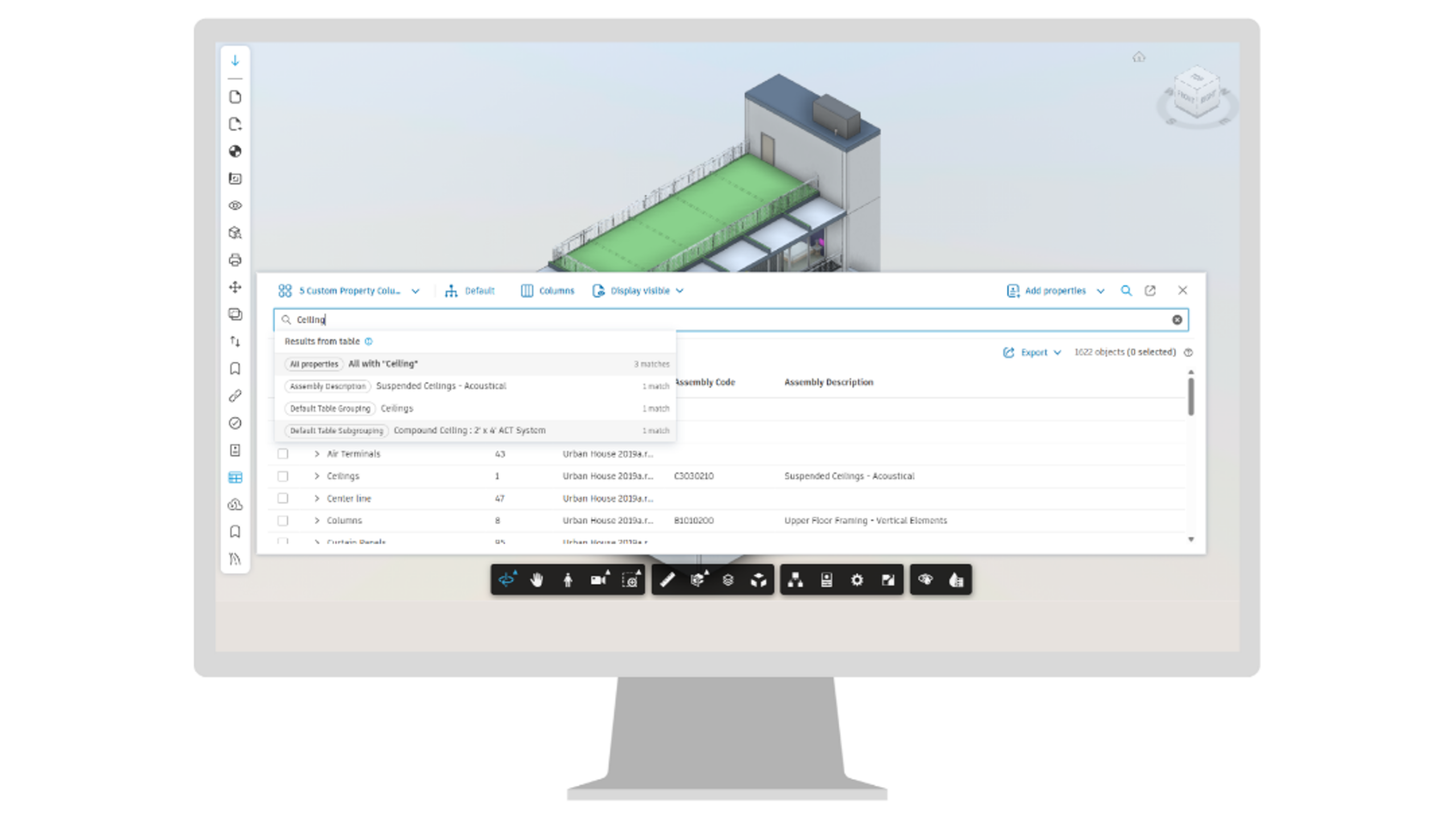This screenshot has height=820, width=1456.
Task: Expand the Ceilings row
Action: click(317, 476)
